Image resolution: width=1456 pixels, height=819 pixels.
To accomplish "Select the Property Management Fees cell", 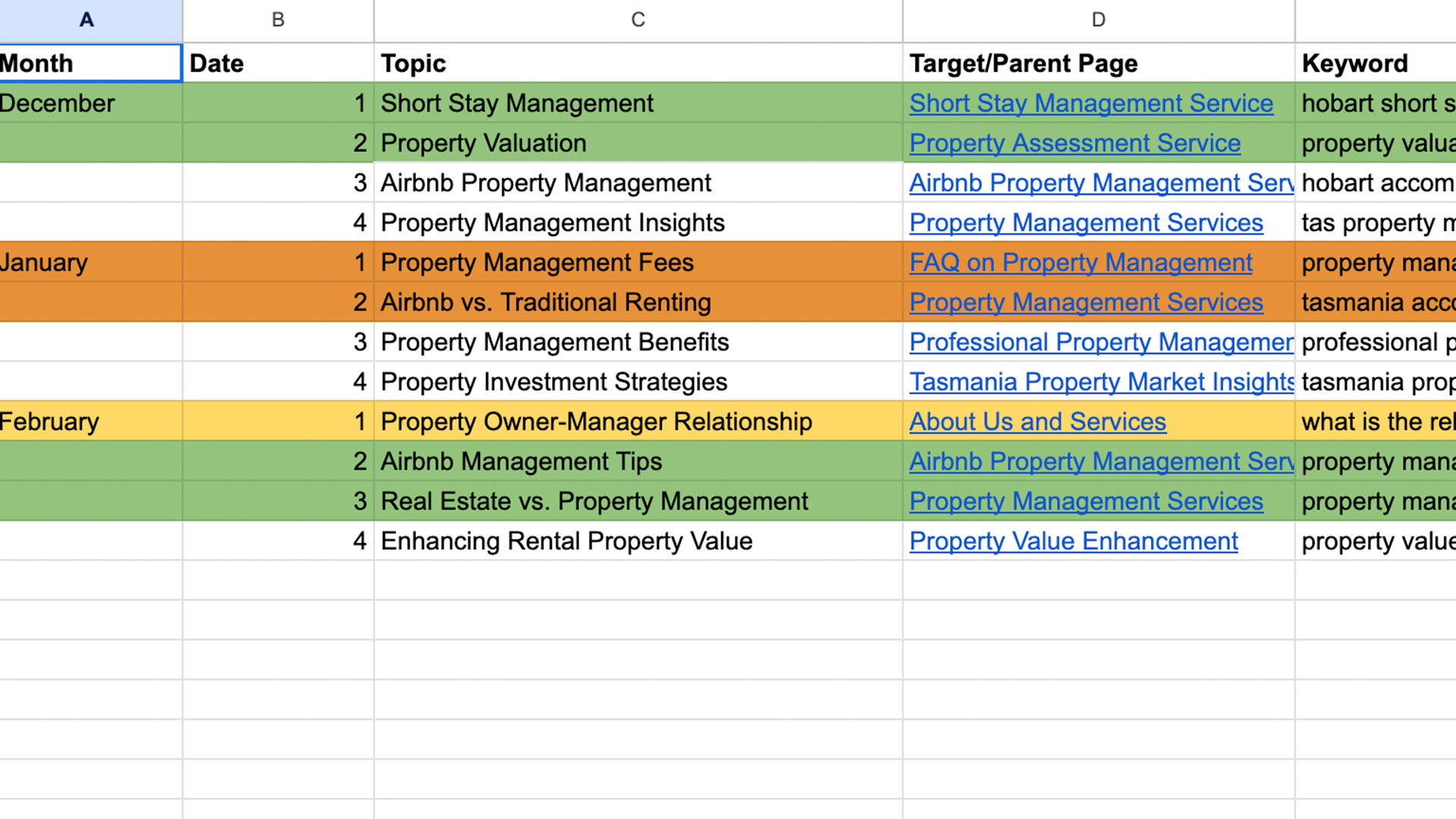I will (638, 262).
